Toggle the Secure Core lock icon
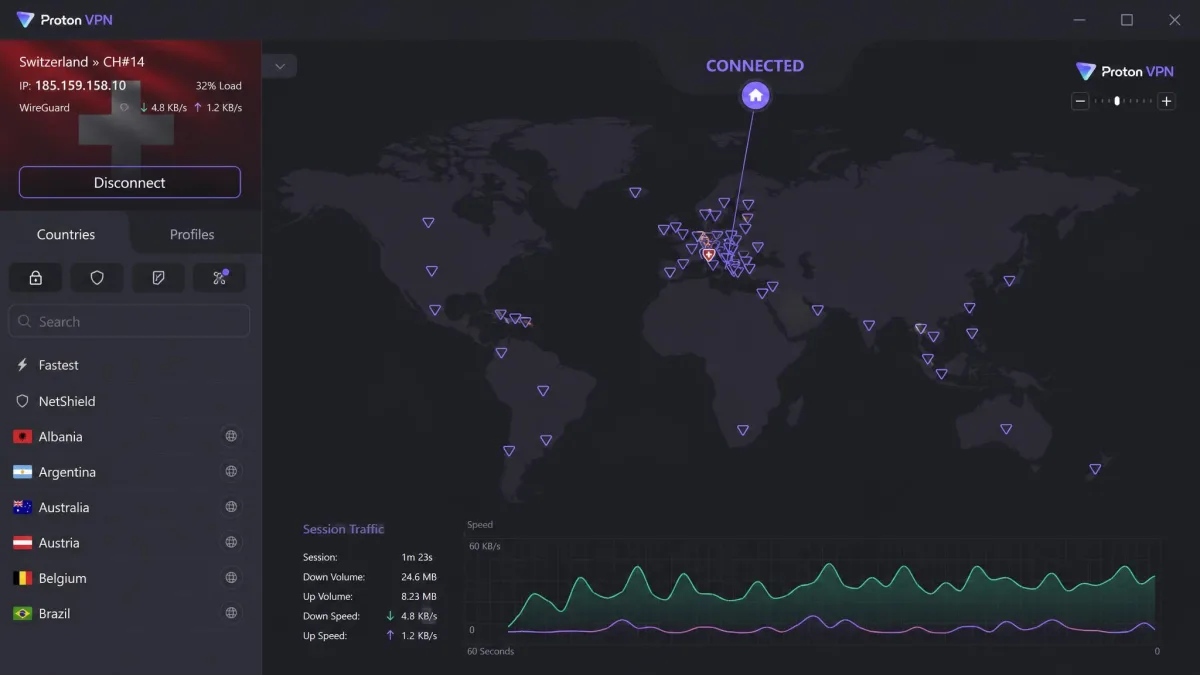Viewport: 1200px width, 675px height. pyautogui.click(x=36, y=278)
